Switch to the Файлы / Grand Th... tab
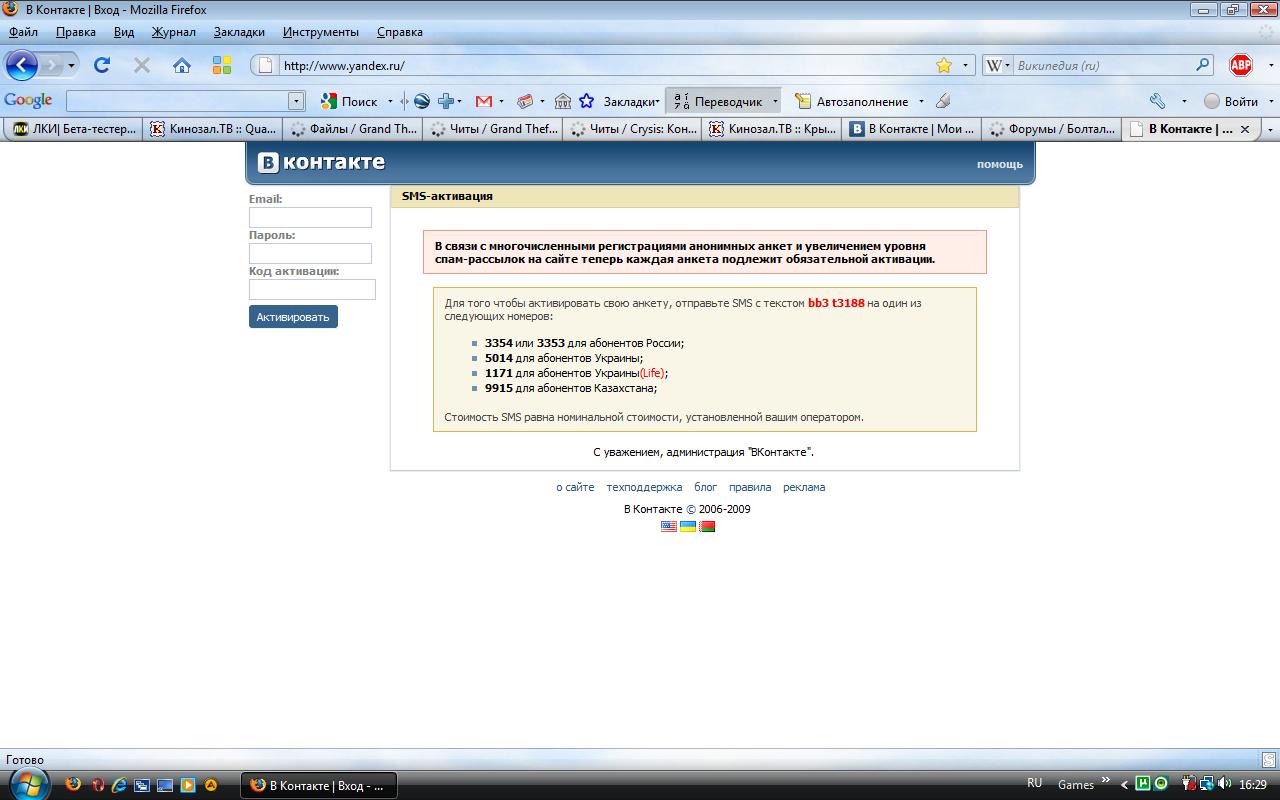The height and width of the screenshot is (800, 1280). pos(354,129)
